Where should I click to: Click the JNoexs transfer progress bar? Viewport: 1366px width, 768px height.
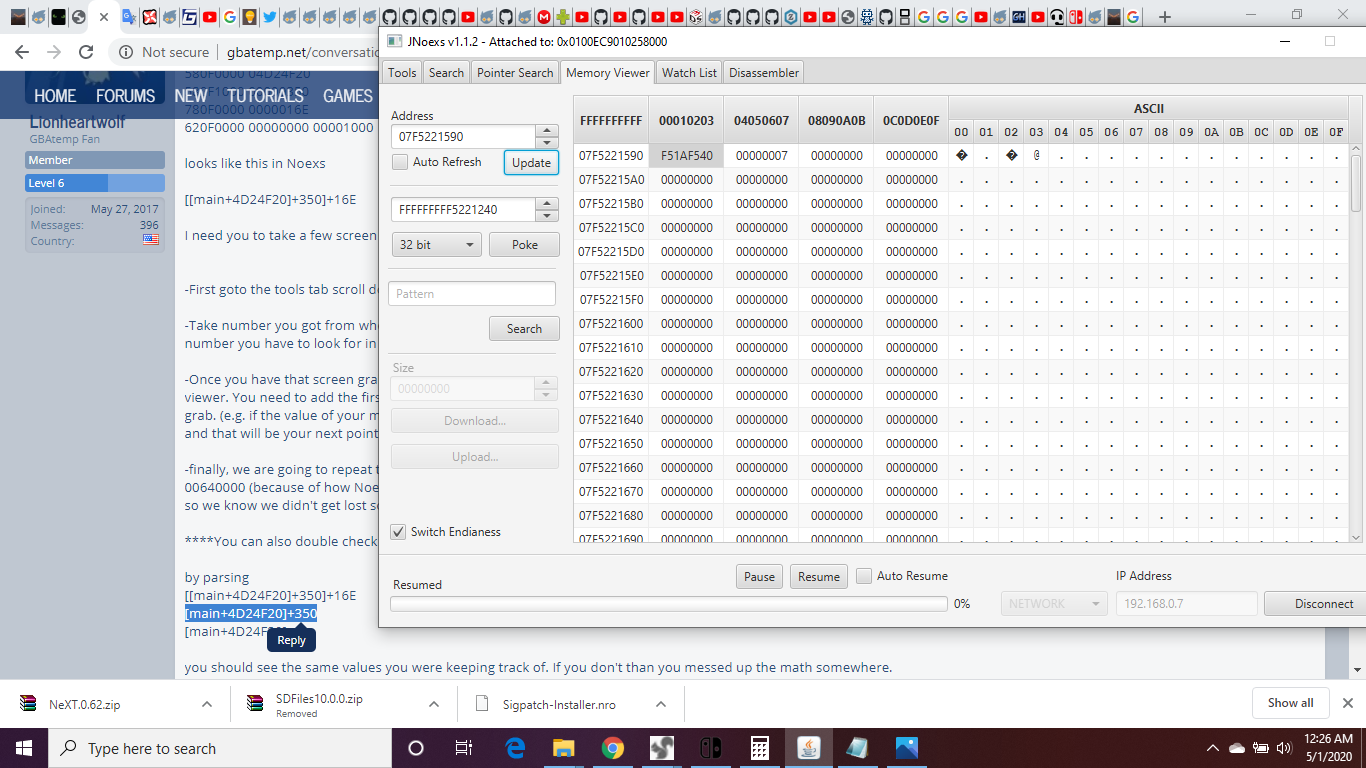[x=669, y=604]
